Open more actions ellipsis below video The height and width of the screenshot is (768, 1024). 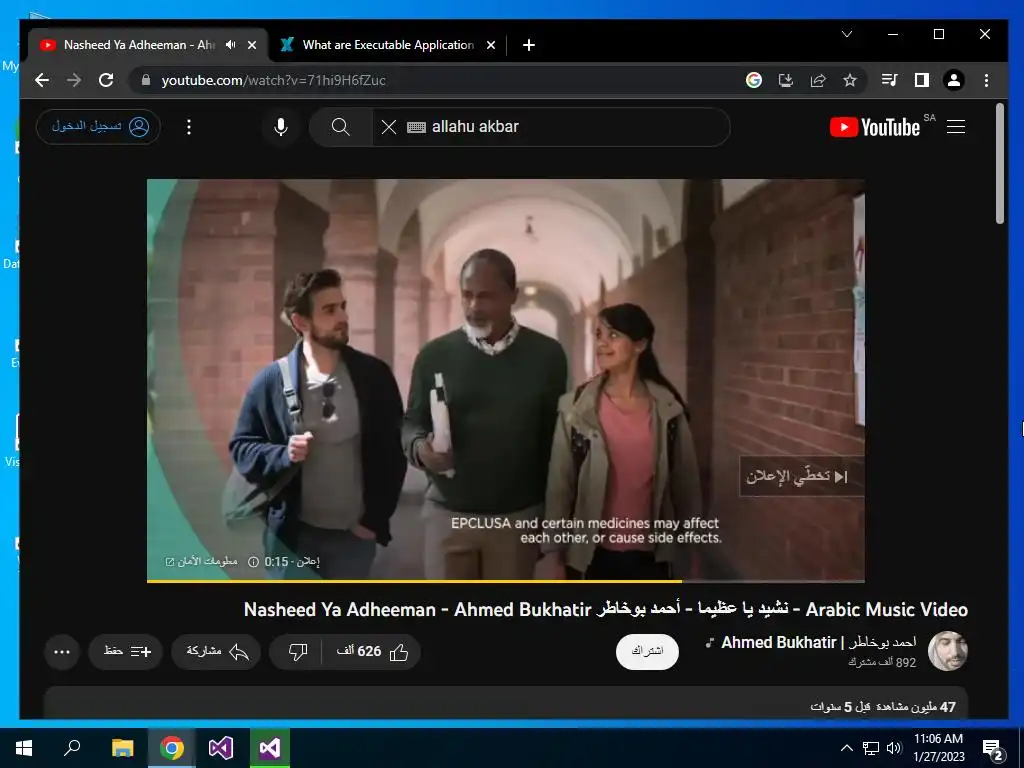click(62, 651)
